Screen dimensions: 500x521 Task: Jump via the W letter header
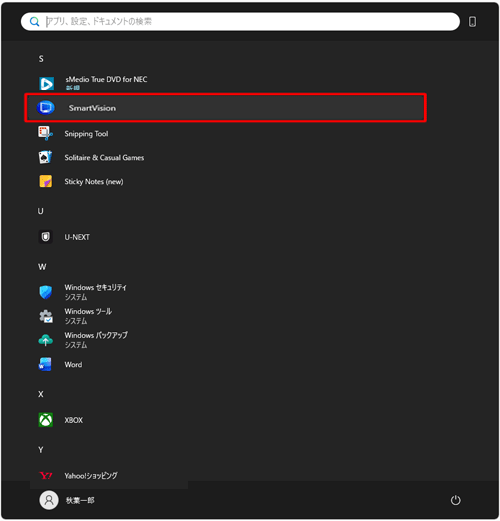point(42,267)
